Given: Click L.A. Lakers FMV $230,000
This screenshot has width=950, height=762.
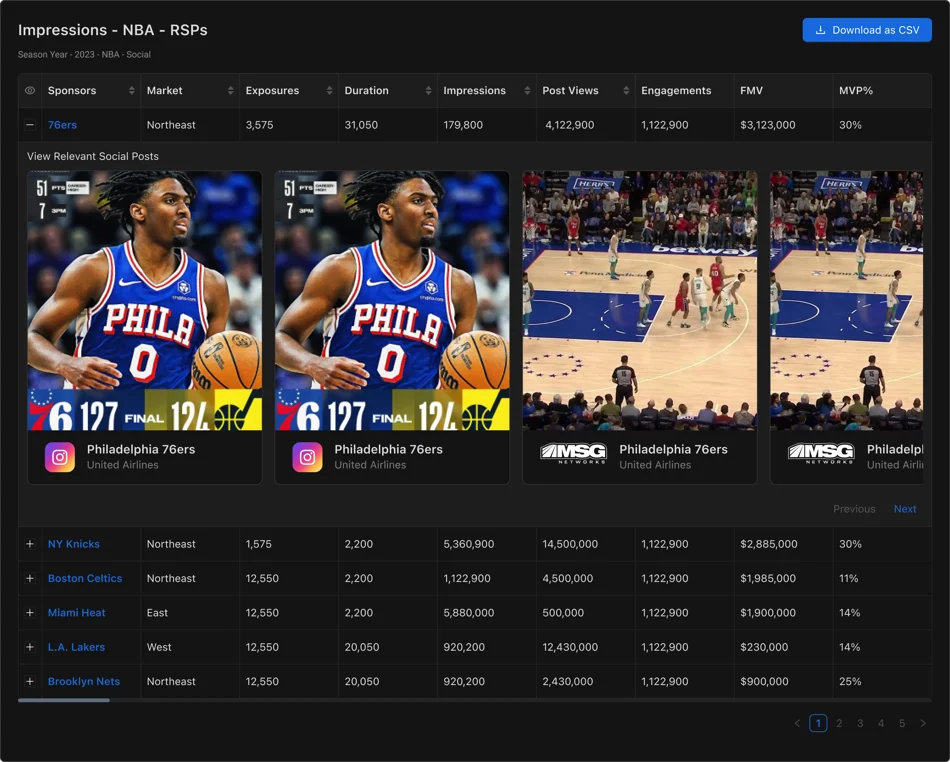Looking at the screenshot, I should pyautogui.click(x=764, y=647).
